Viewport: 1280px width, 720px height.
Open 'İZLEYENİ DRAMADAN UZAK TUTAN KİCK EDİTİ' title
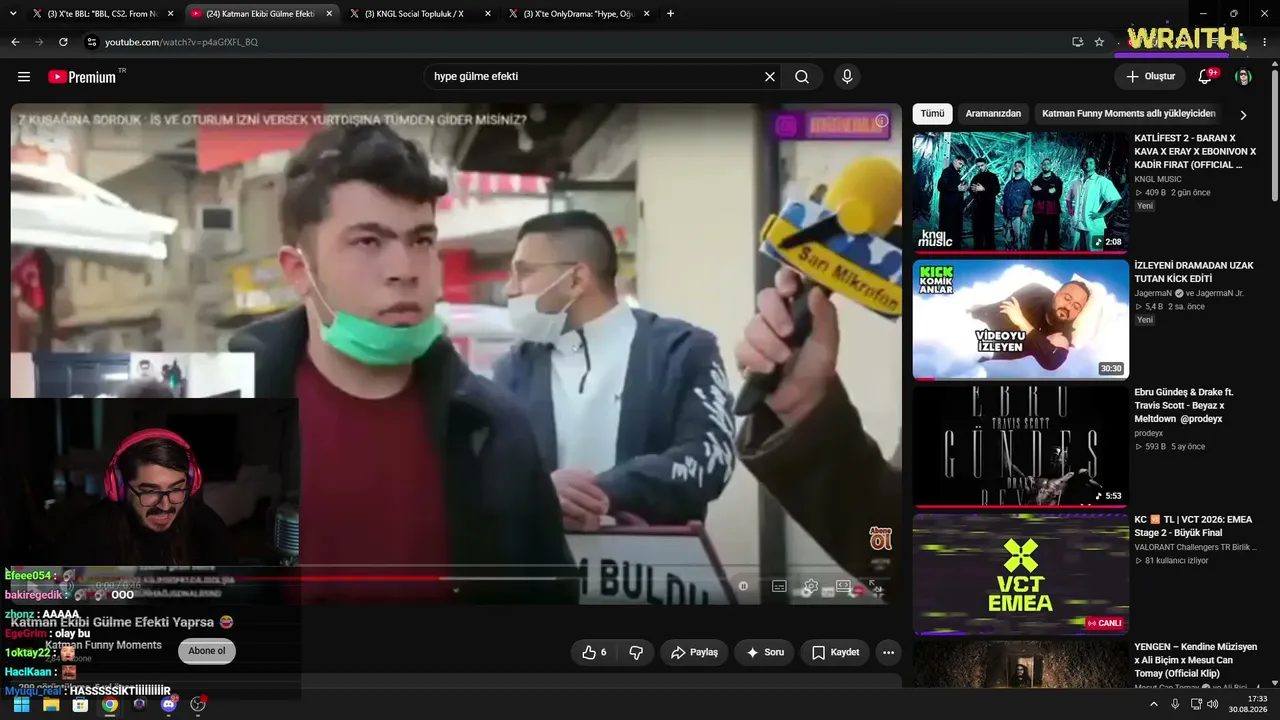tap(1194, 272)
